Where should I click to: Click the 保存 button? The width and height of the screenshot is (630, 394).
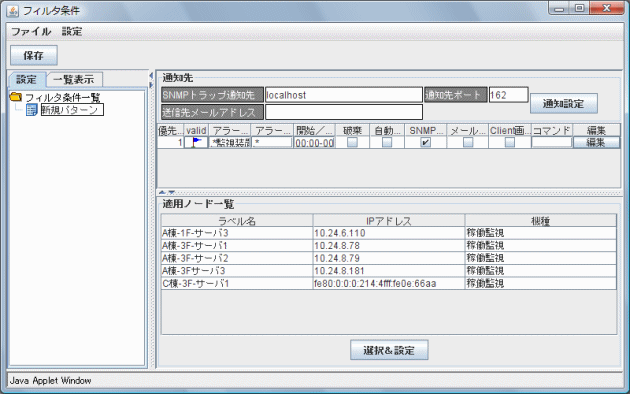pyautogui.click(x=34, y=55)
